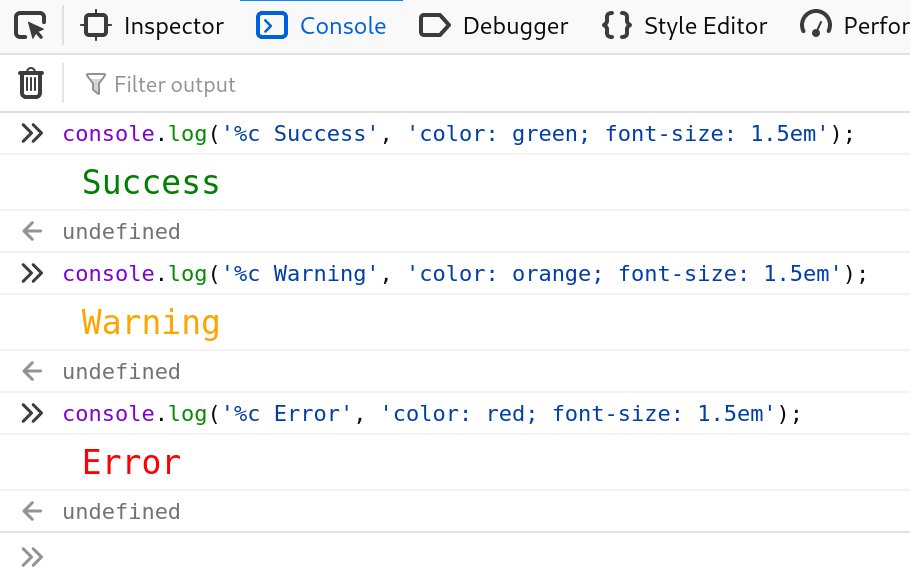Switch to the Console tab

tap(321, 26)
